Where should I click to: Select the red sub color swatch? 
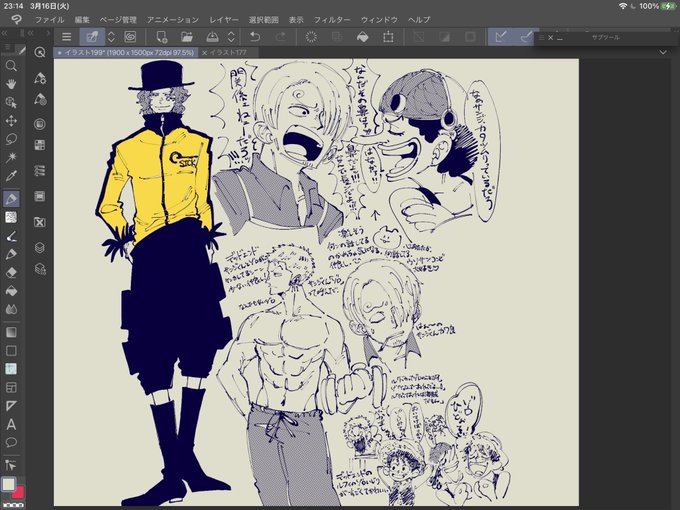pyautogui.click(x=19, y=493)
